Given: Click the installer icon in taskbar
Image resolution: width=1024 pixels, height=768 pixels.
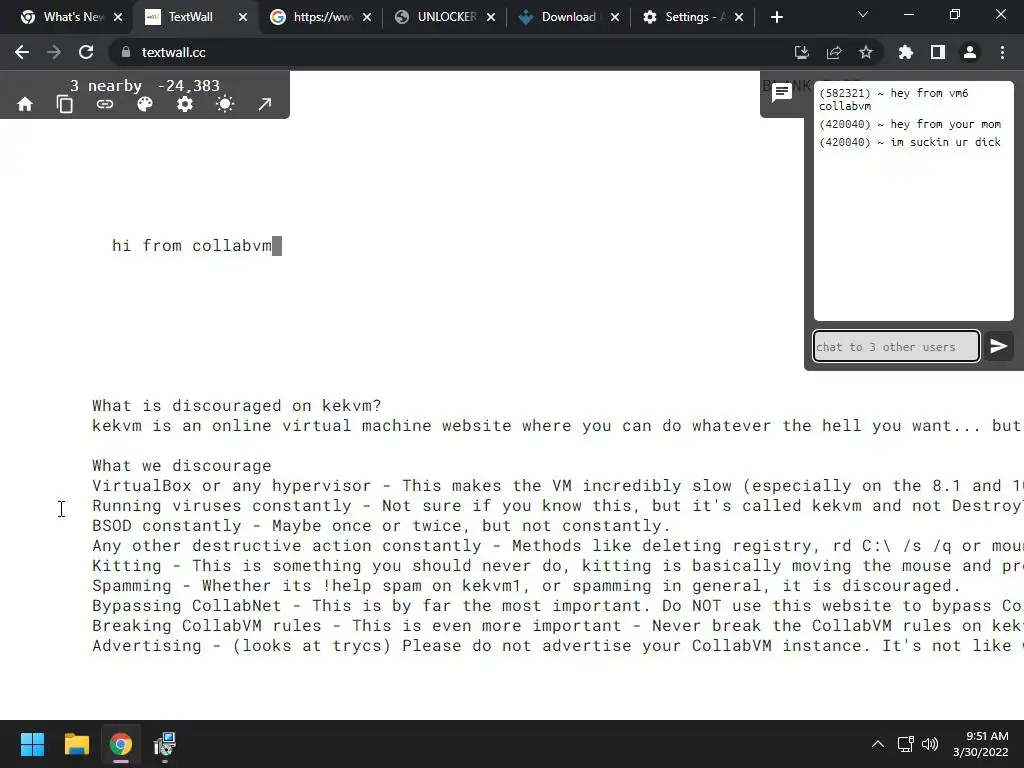Looking at the screenshot, I should coord(165,744).
